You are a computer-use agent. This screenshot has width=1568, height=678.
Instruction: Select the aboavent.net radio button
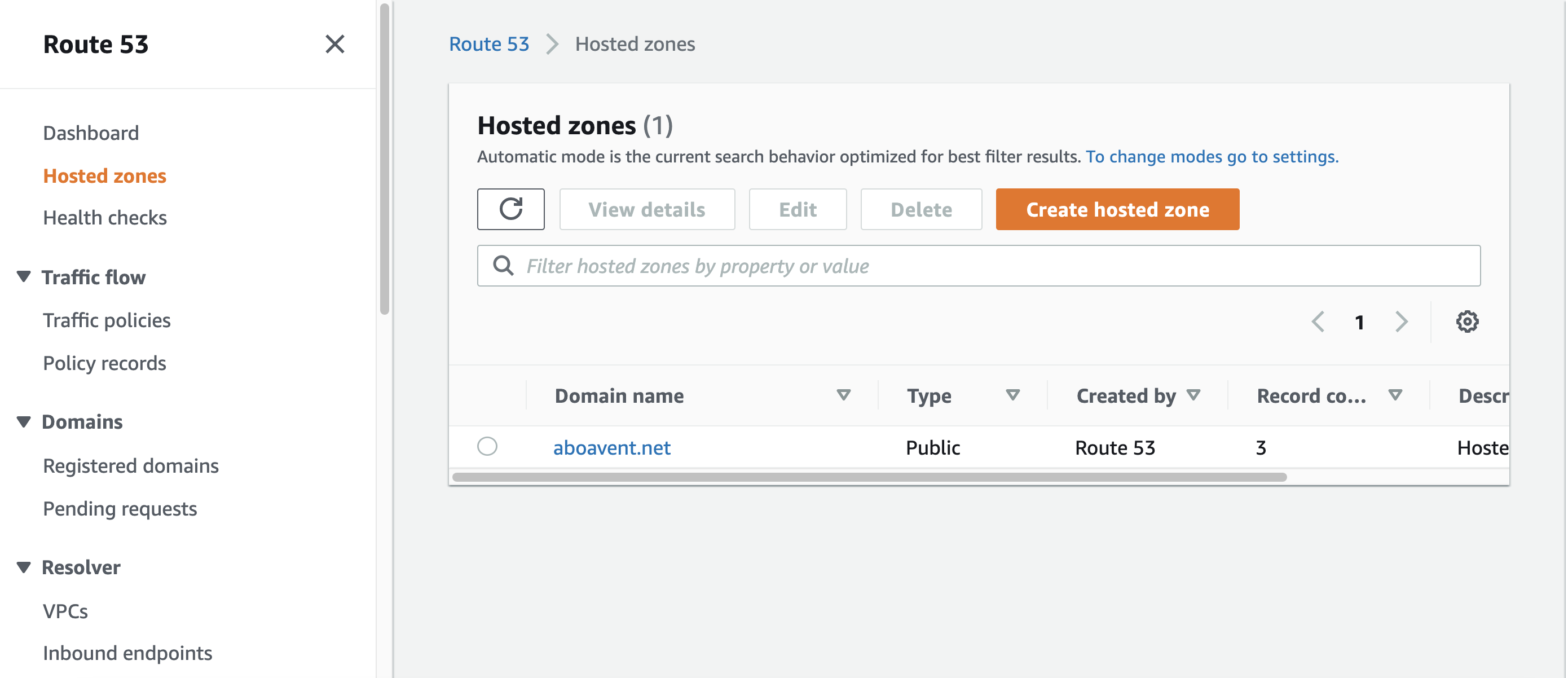click(x=487, y=447)
